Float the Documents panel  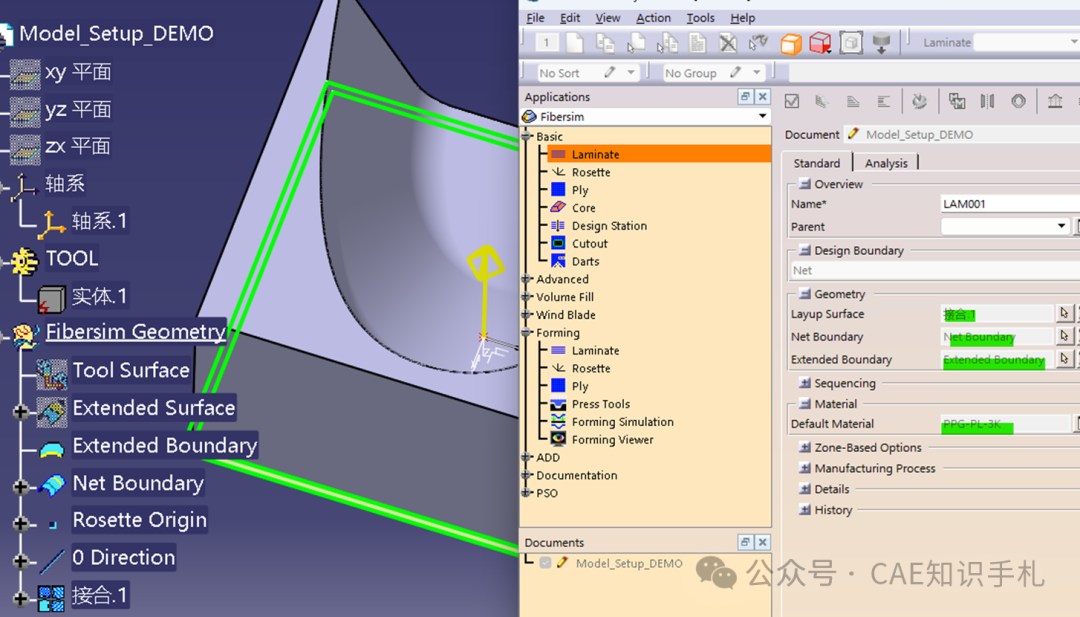tap(745, 542)
